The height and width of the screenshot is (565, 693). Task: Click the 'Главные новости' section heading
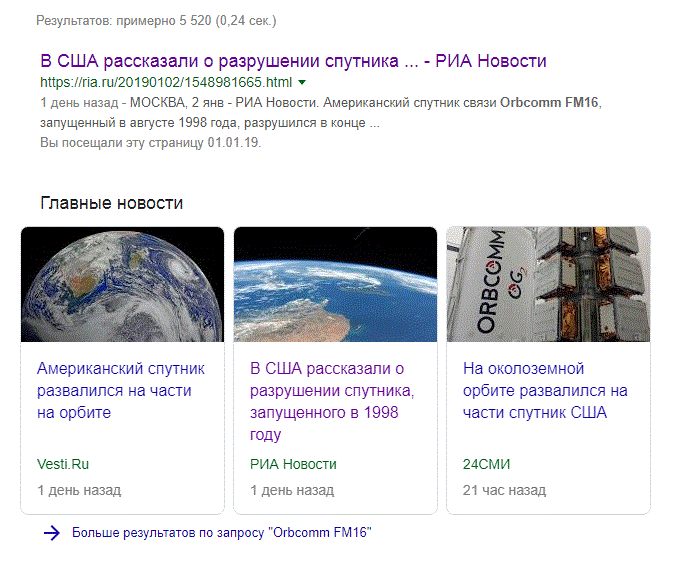coord(111,203)
